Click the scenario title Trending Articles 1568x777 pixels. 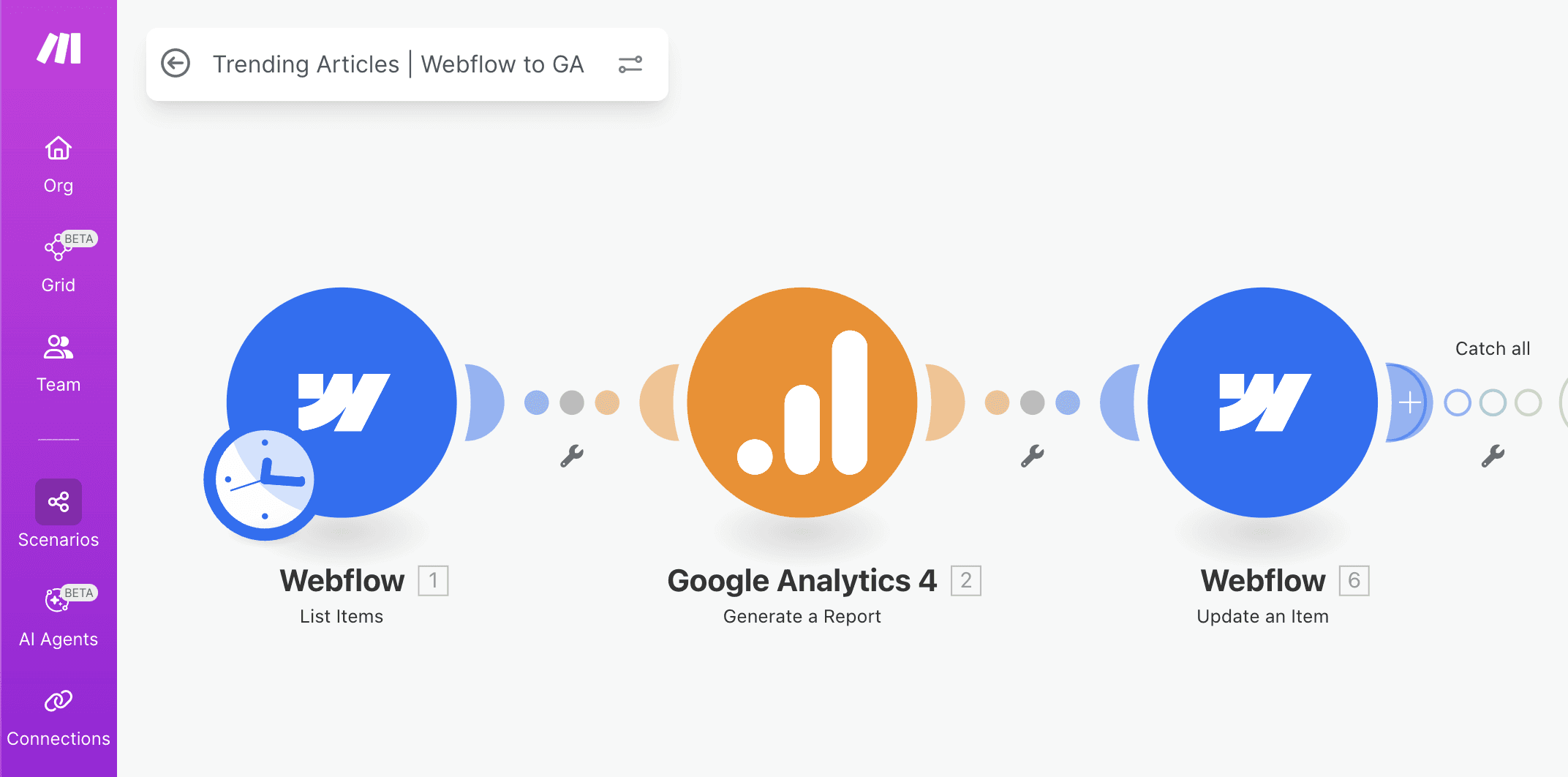pos(307,64)
